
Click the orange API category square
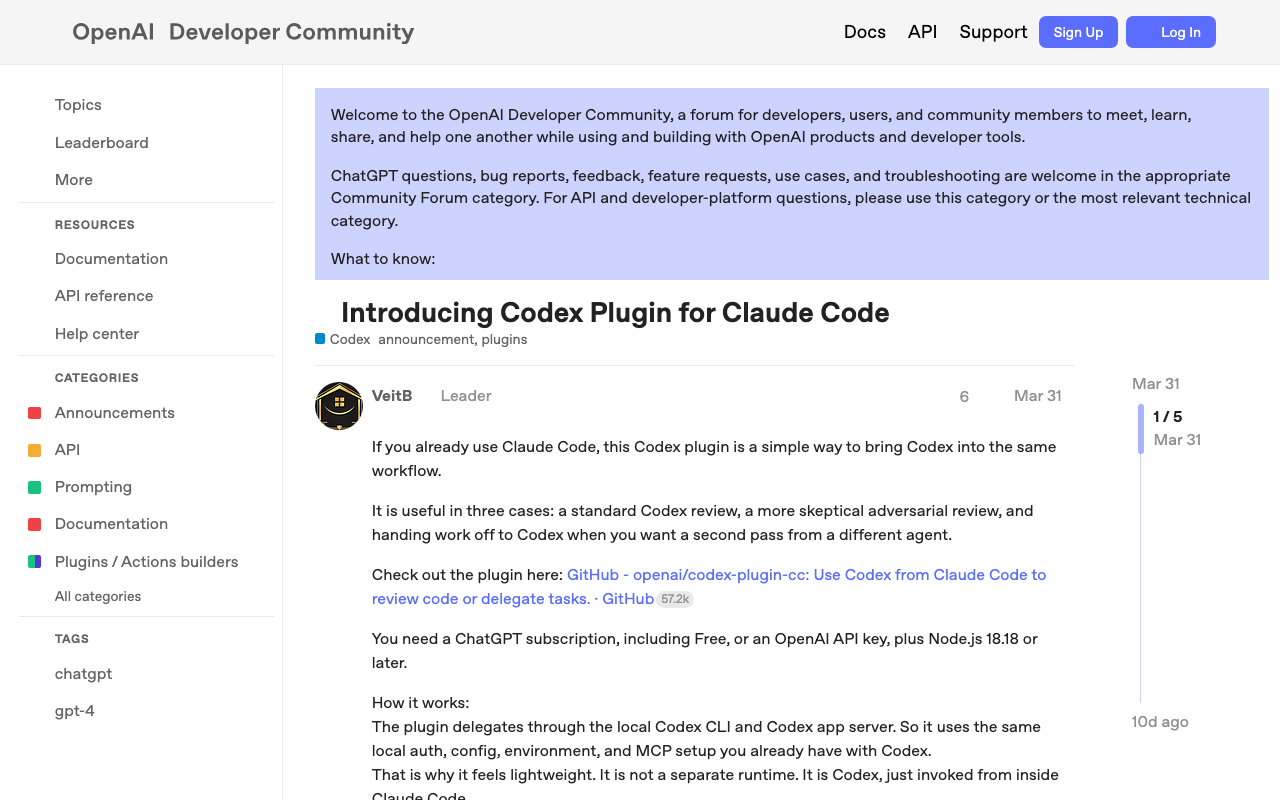click(34, 450)
